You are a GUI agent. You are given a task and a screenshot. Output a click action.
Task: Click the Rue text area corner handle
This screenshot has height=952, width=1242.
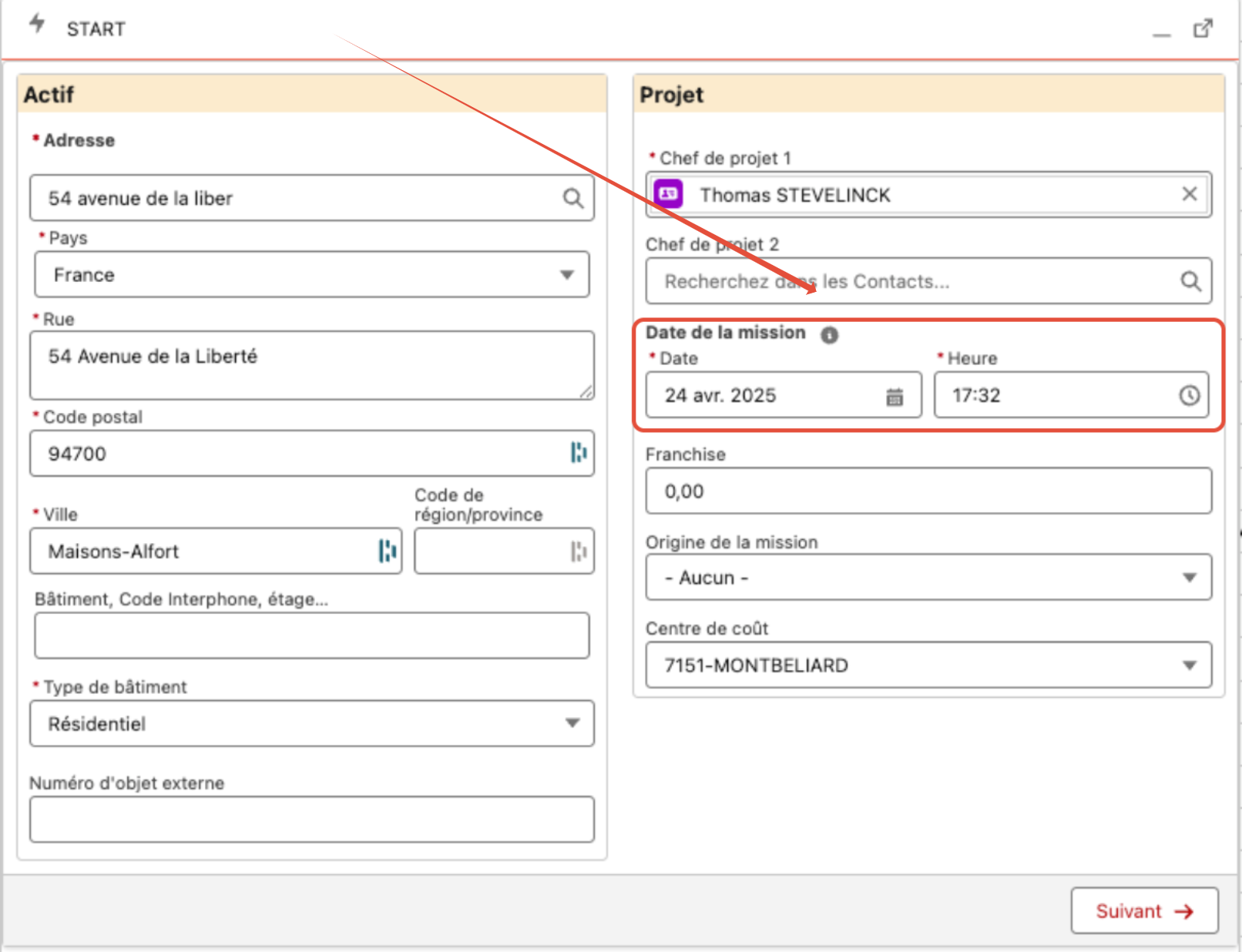[587, 392]
